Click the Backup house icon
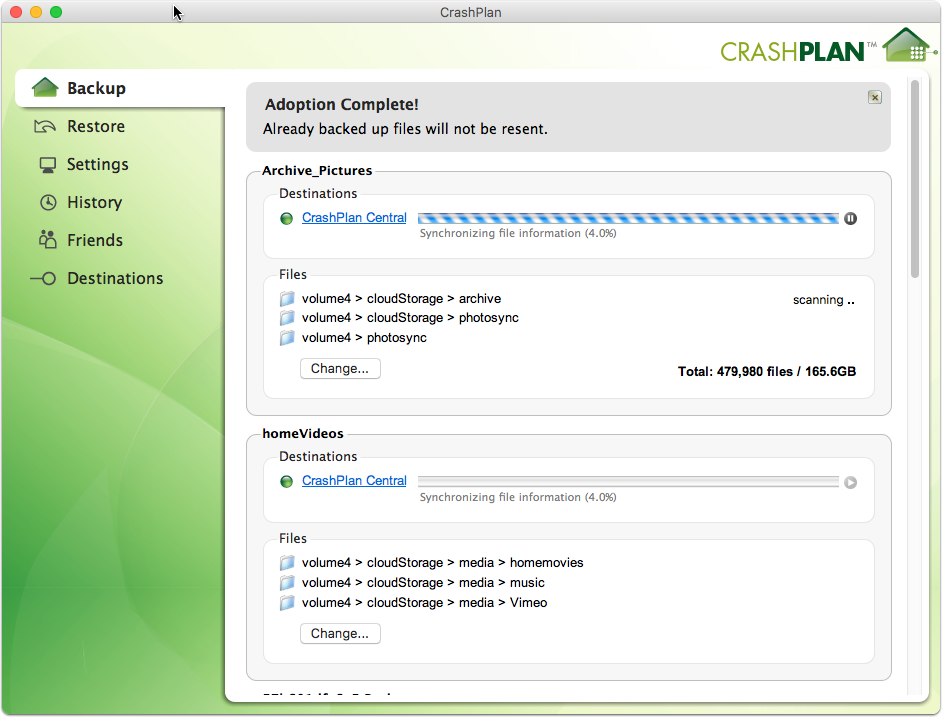 click(45, 88)
